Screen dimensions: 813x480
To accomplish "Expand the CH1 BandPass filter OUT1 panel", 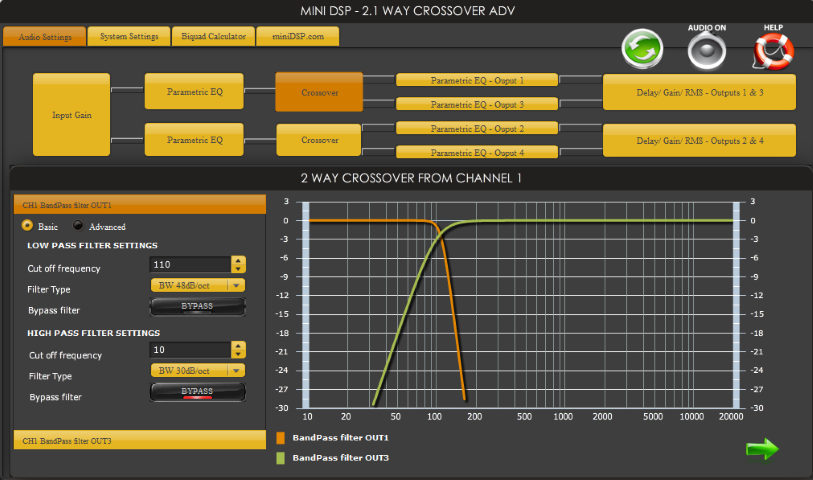I will point(139,205).
